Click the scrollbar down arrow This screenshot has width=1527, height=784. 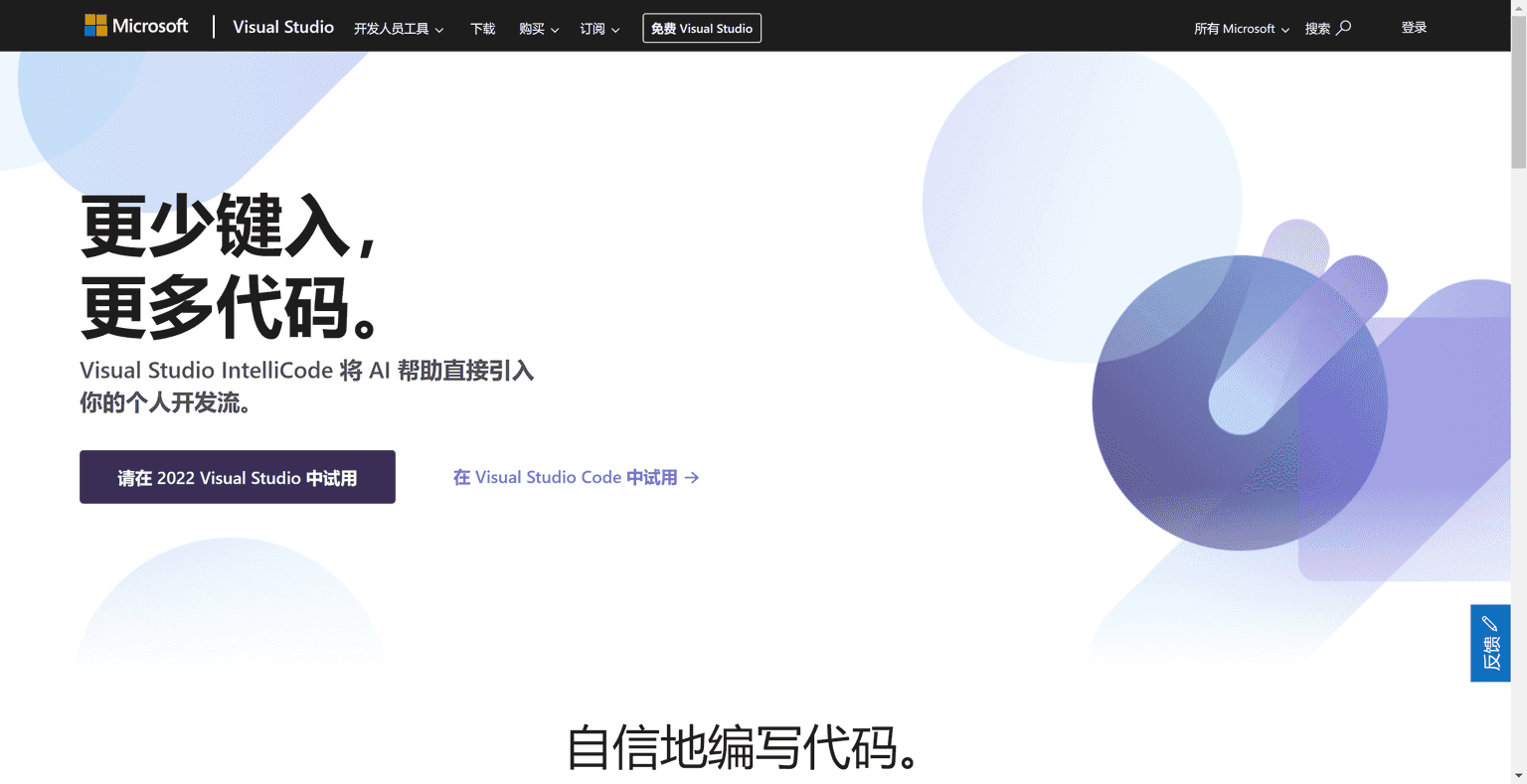point(1519,775)
